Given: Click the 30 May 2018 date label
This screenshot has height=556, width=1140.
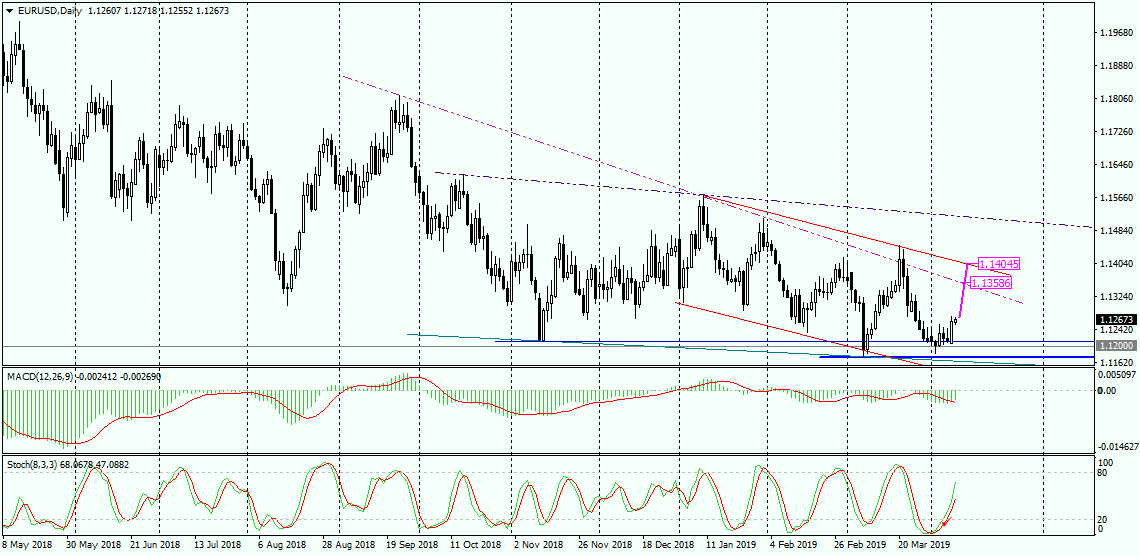Looking at the screenshot, I should click(93, 544).
